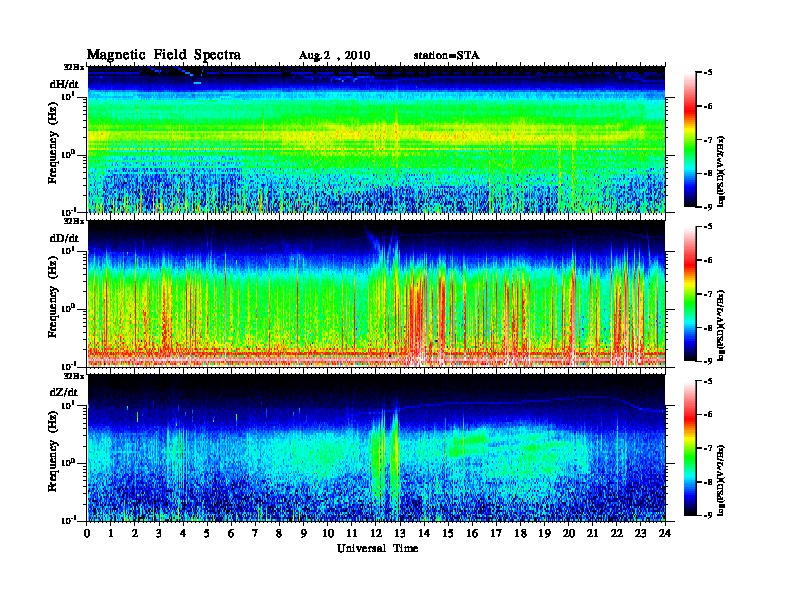Click hour tick label "15" on the time axis
The height and width of the screenshot is (612, 792).
point(448,533)
